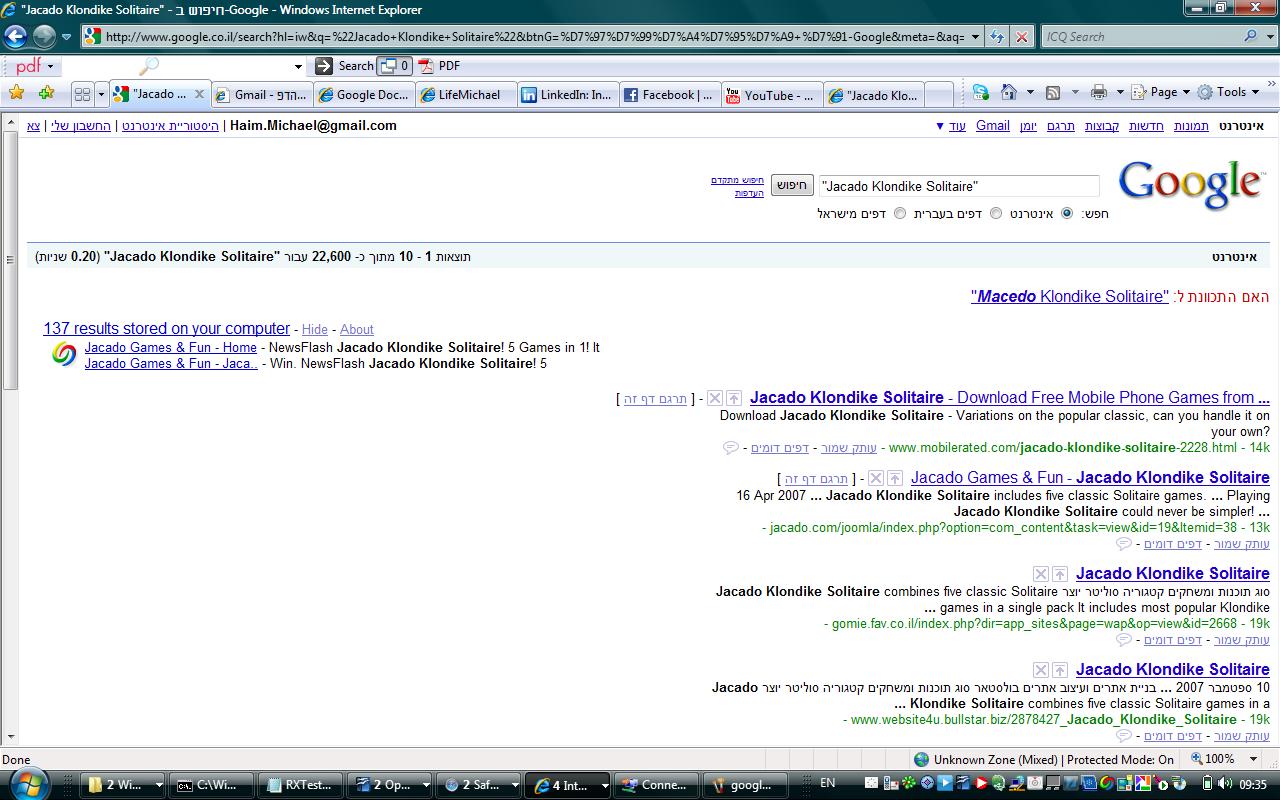Image resolution: width=1280 pixels, height=800 pixels.
Task: Click the Refresh button next to address bar
Action: (997, 37)
